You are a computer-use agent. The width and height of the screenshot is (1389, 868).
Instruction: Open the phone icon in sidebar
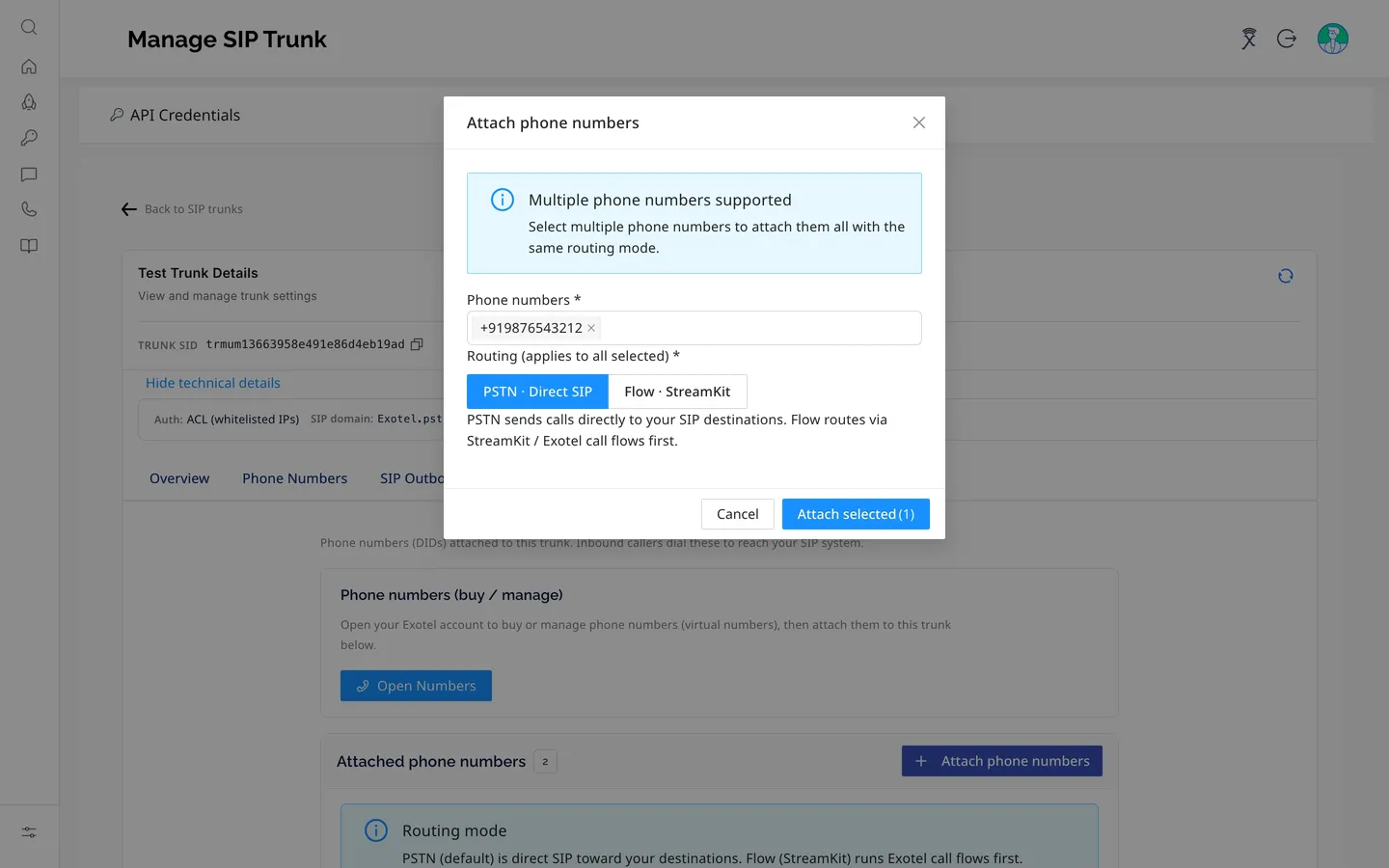[x=29, y=209]
